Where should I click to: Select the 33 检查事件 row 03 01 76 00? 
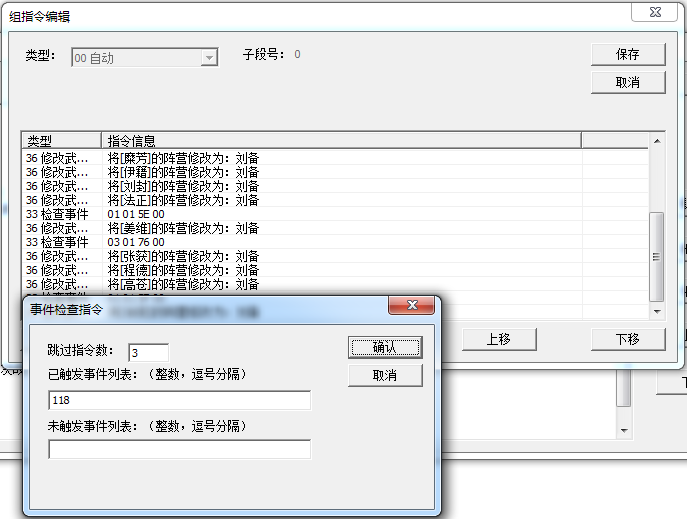click(x=335, y=242)
